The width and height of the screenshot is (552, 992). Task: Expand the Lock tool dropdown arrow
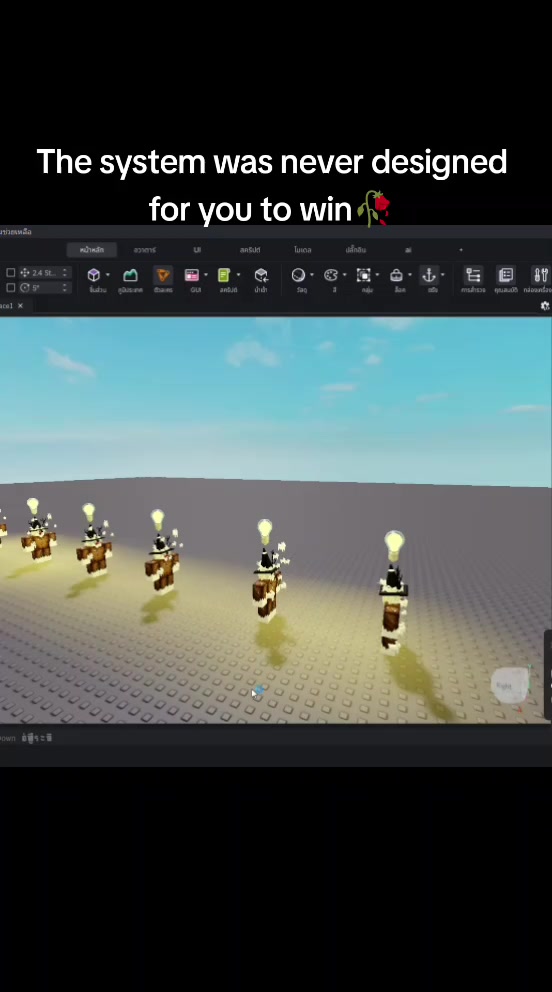[x=410, y=275]
